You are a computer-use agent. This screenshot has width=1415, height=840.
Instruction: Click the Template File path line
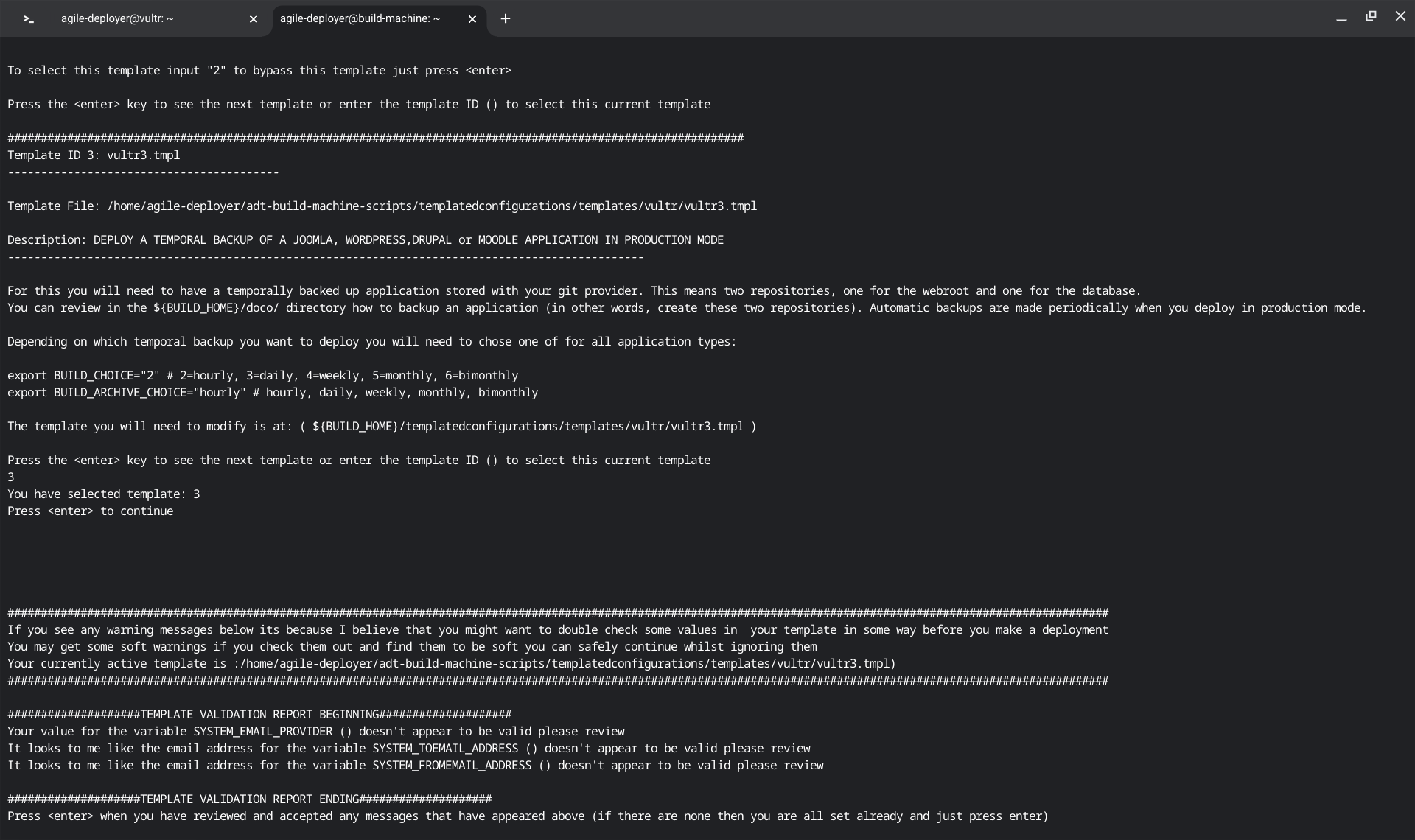pyautogui.click(x=382, y=206)
